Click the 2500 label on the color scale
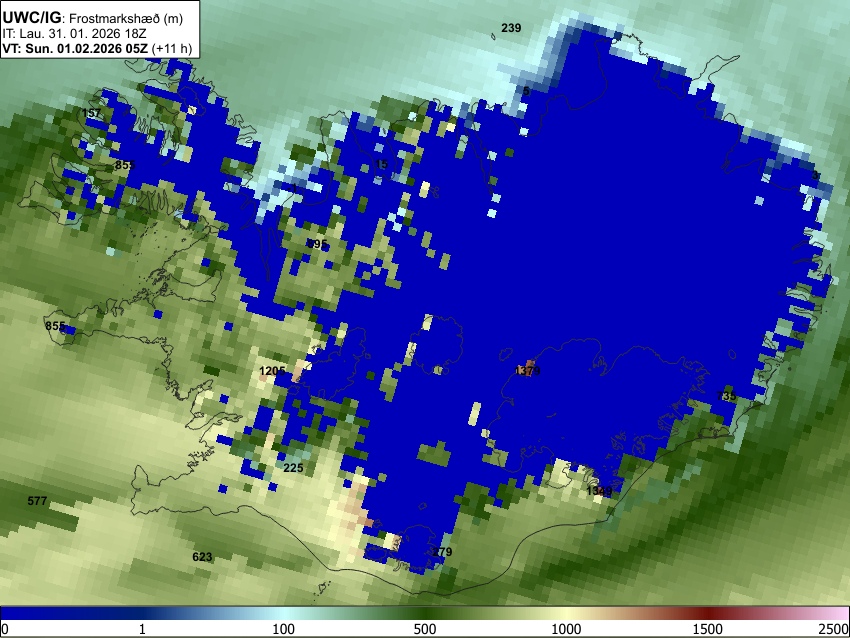Image resolution: width=850 pixels, height=638 pixels. pos(834,629)
